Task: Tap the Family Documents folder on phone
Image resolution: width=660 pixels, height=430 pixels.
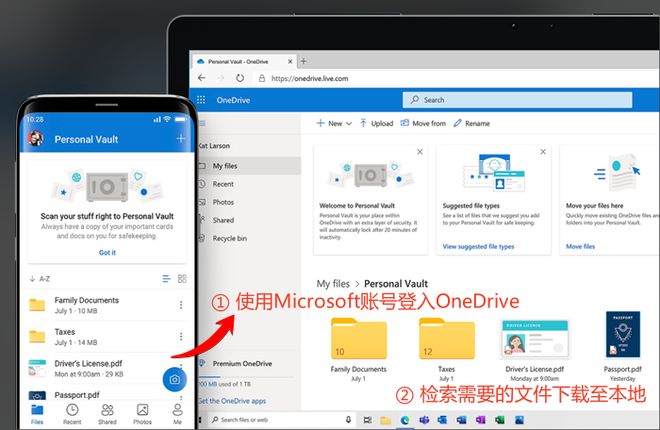Action: point(99,305)
